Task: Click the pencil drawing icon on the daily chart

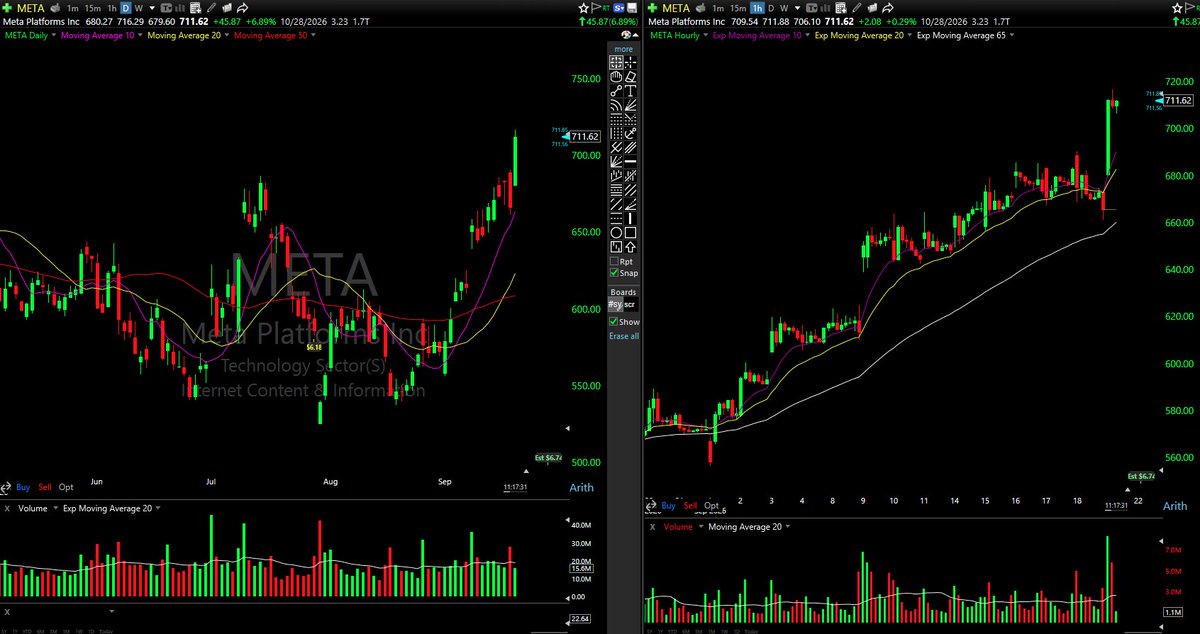Action: point(211,8)
